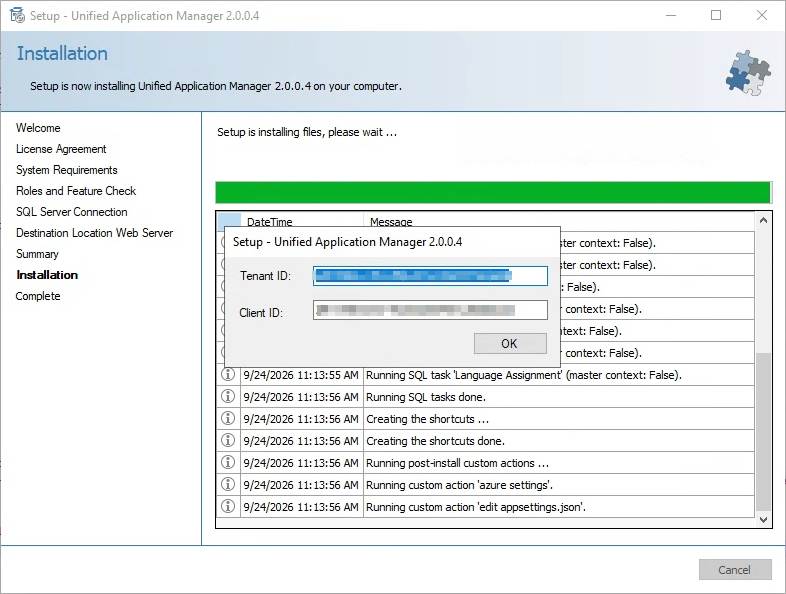The width and height of the screenshot is (786, 594).
Task: Click the green installation progress bar
Action: coord(493,192)
